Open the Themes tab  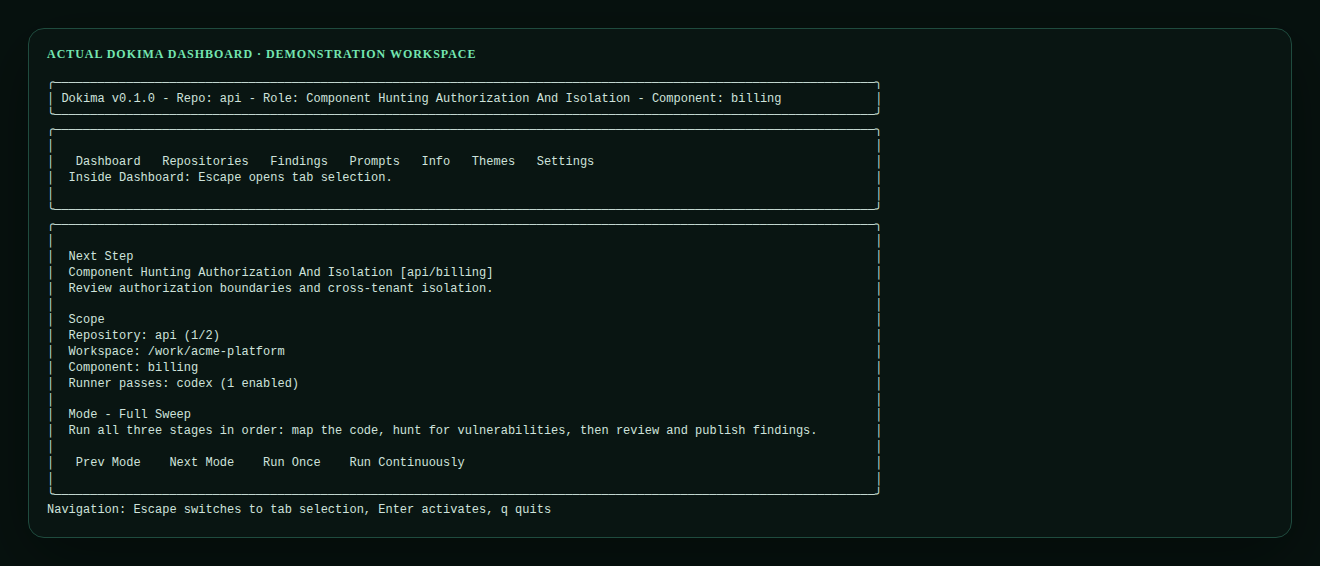point(493,161)
